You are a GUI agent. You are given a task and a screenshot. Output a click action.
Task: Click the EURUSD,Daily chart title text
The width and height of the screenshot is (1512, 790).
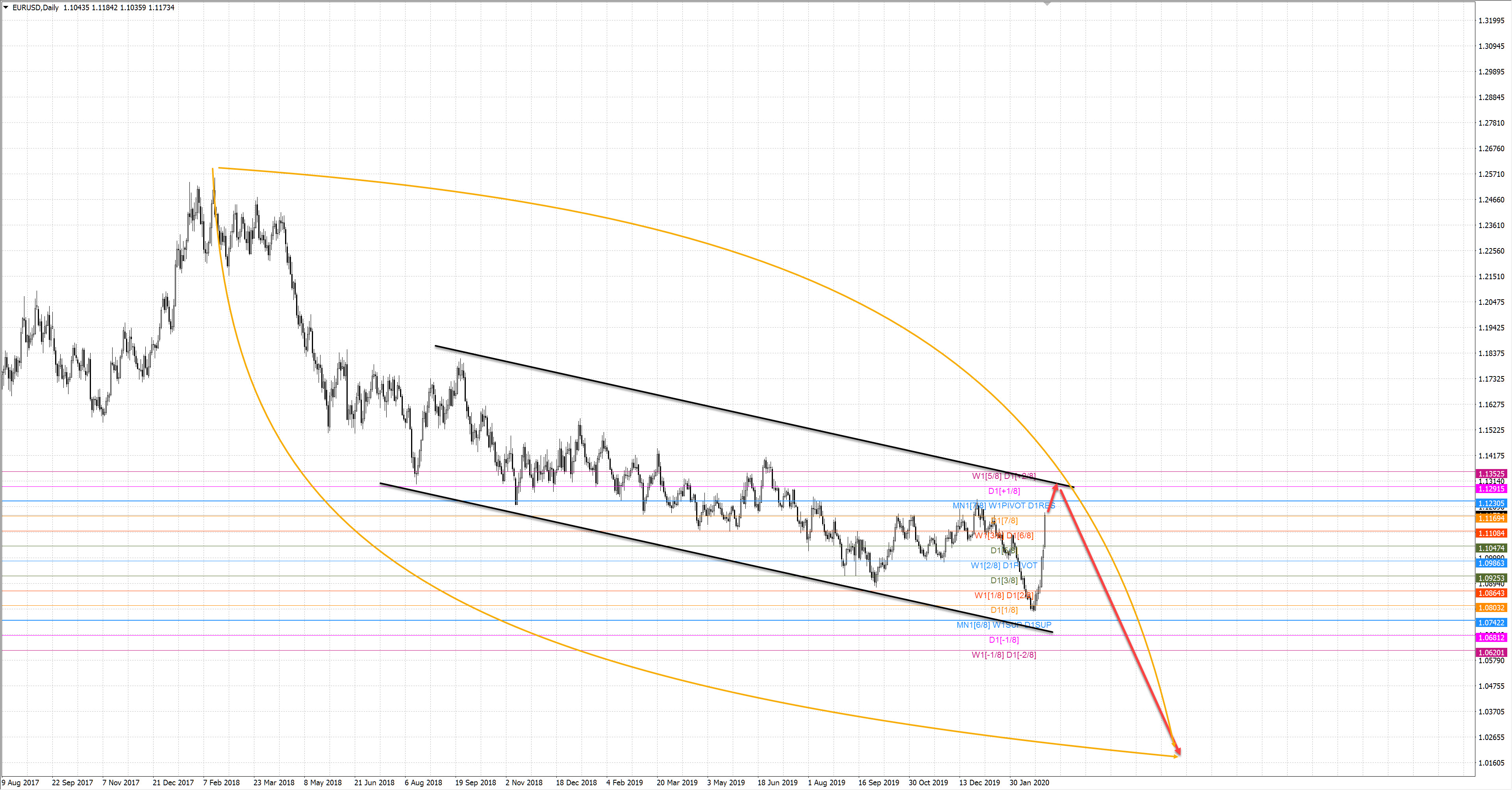(35, 7)
